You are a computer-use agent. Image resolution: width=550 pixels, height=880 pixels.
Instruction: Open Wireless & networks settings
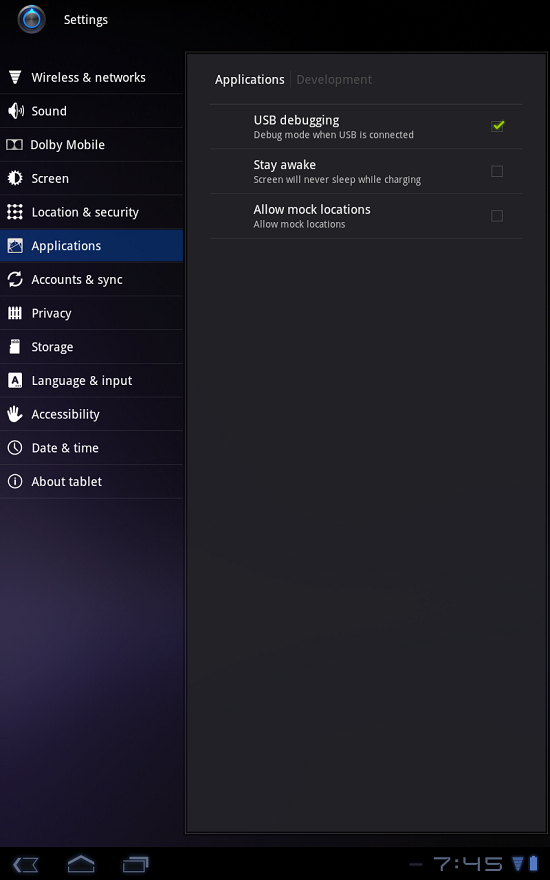[91, 77]
